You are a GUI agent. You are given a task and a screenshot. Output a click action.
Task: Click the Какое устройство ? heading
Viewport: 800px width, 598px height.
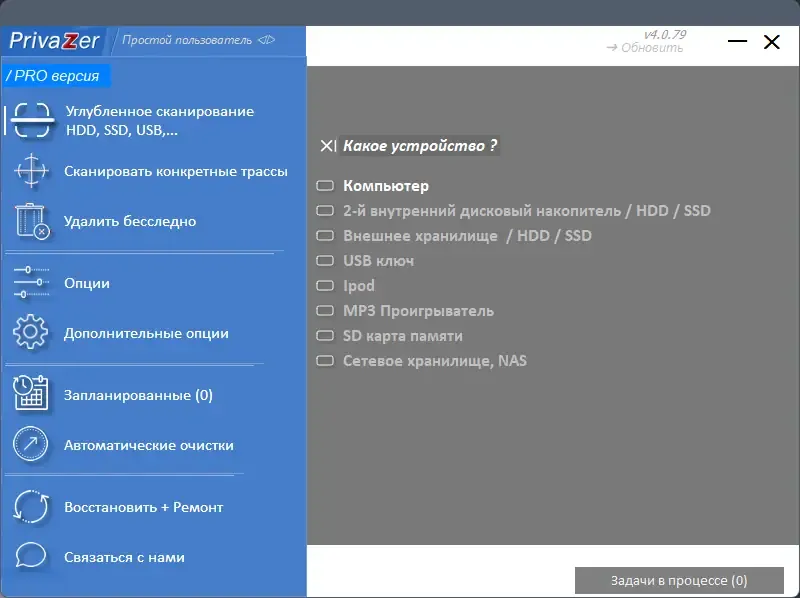coord(420,146)
